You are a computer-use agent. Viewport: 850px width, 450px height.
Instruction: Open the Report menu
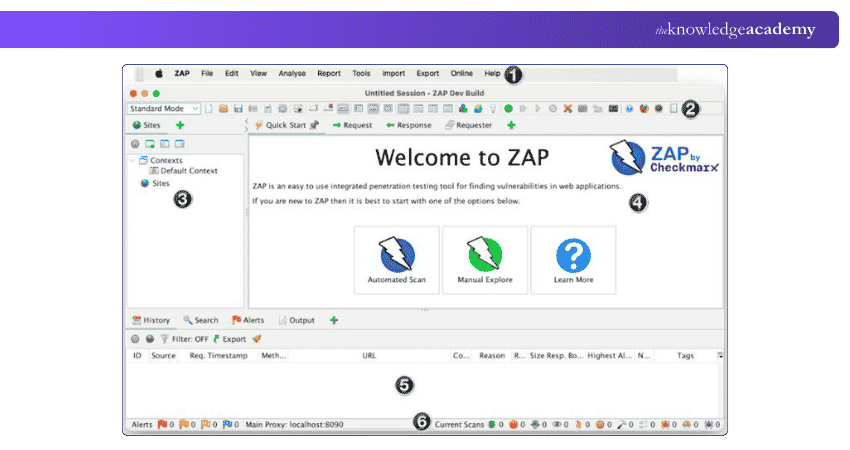pyautogui.click(x=329, y=73)
